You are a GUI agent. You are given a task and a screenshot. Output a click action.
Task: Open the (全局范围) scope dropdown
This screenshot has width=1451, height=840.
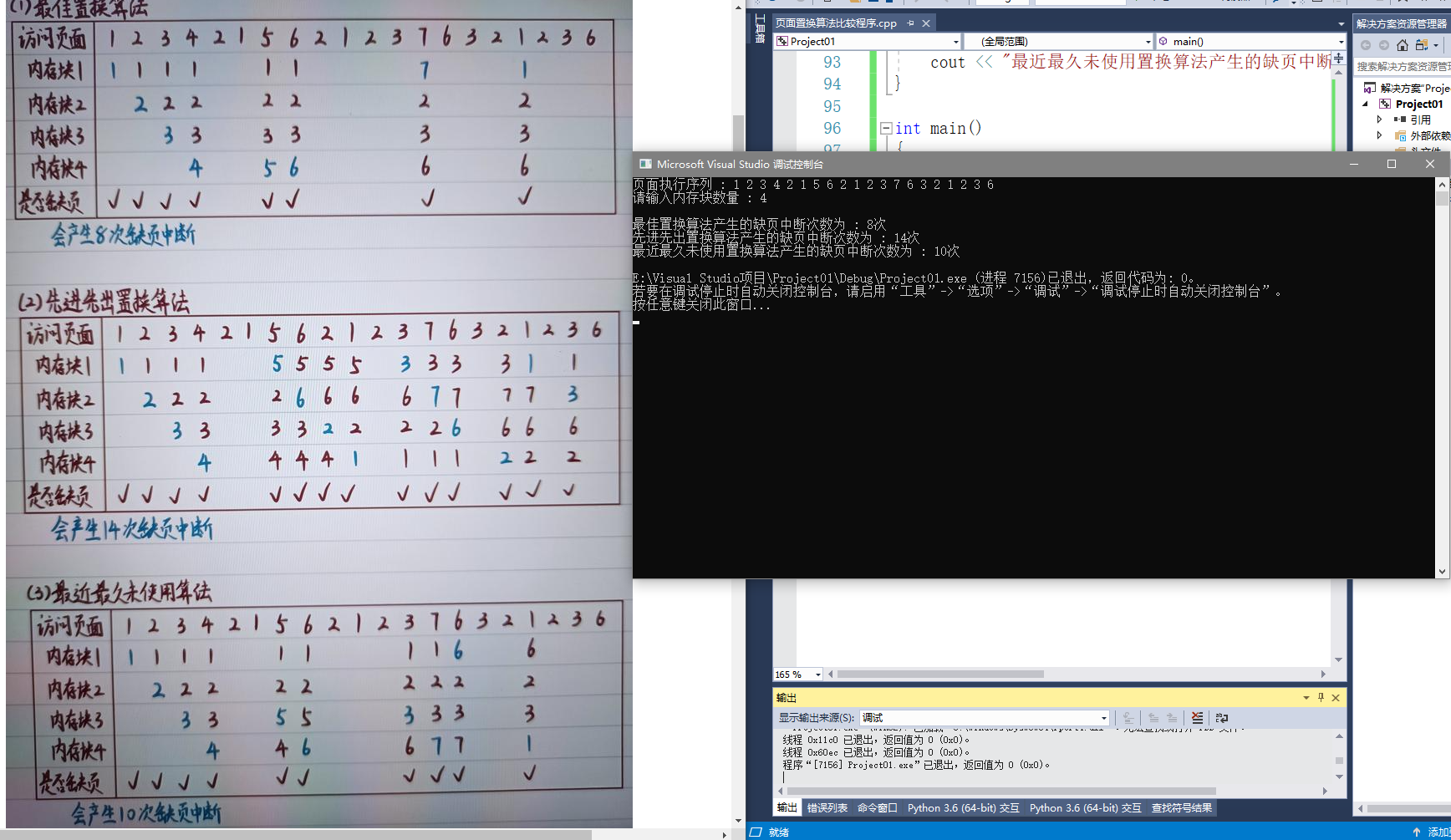point(1148,42)
